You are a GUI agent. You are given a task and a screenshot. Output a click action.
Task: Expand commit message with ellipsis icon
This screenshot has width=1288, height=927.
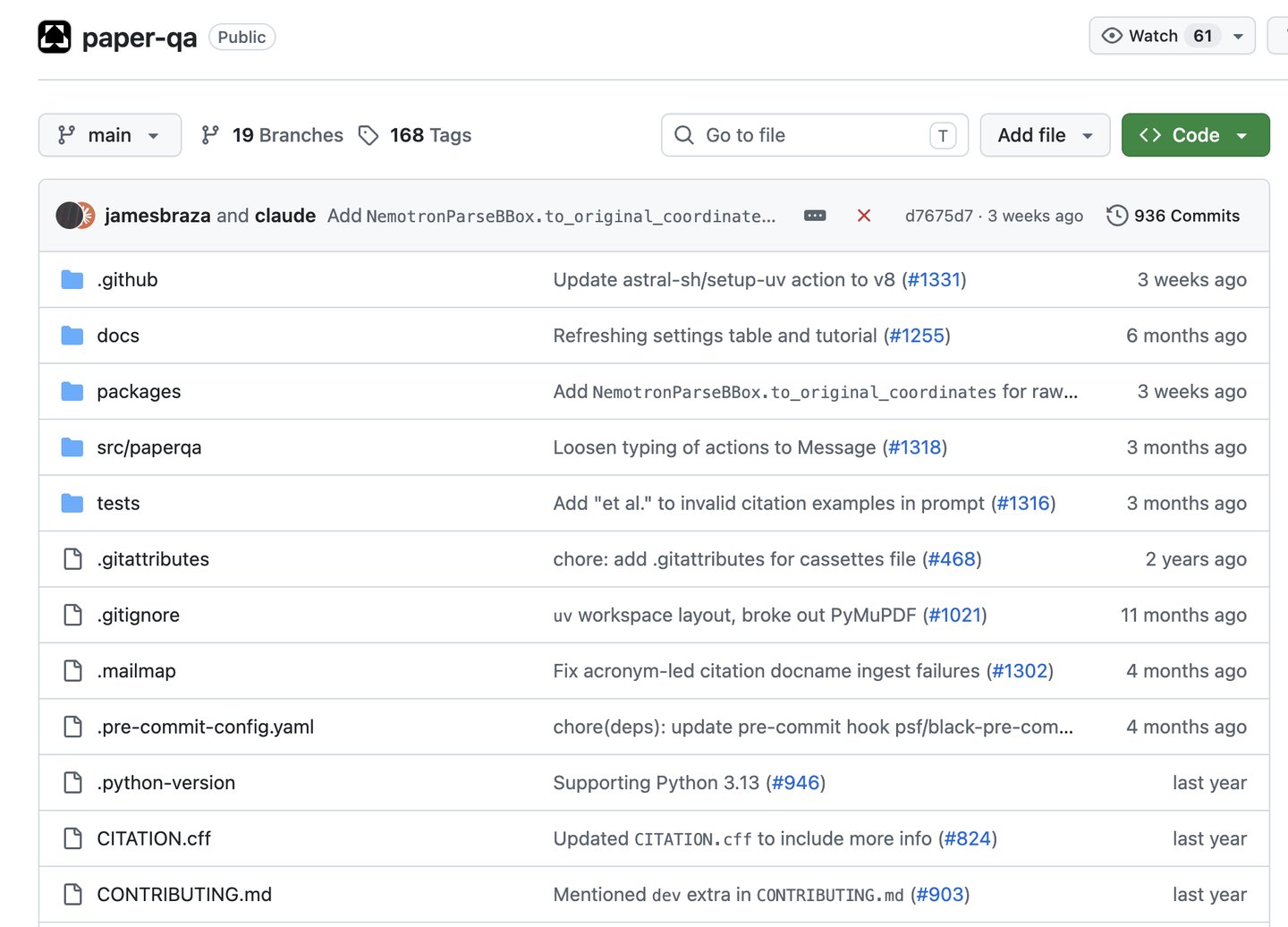pyautogui.click(x=815, y=216)
